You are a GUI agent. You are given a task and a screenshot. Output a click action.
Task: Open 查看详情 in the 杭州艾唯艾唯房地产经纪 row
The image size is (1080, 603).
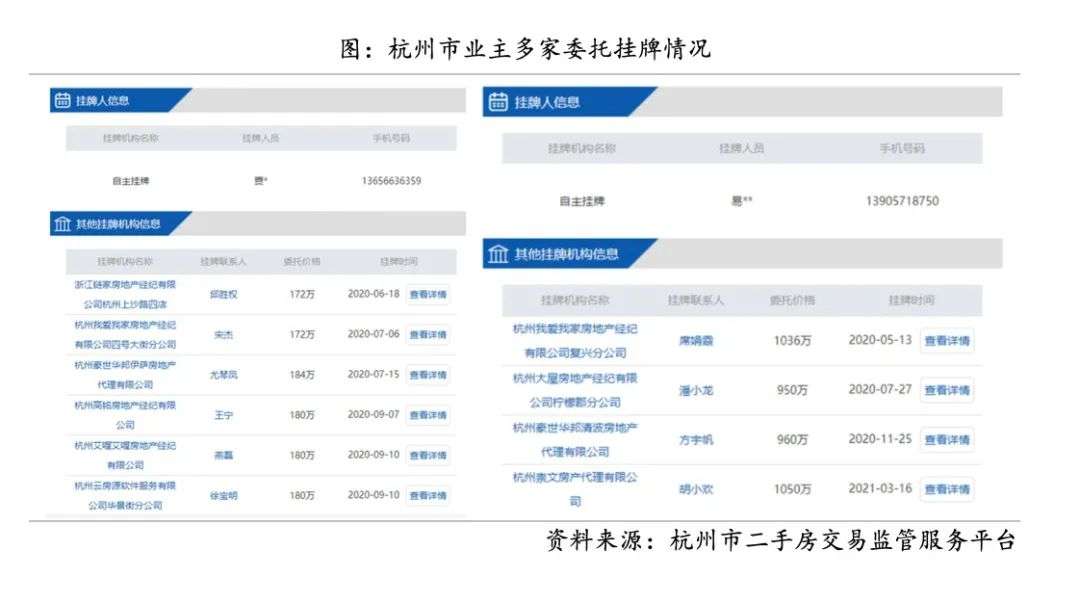[x=428, y=455]
